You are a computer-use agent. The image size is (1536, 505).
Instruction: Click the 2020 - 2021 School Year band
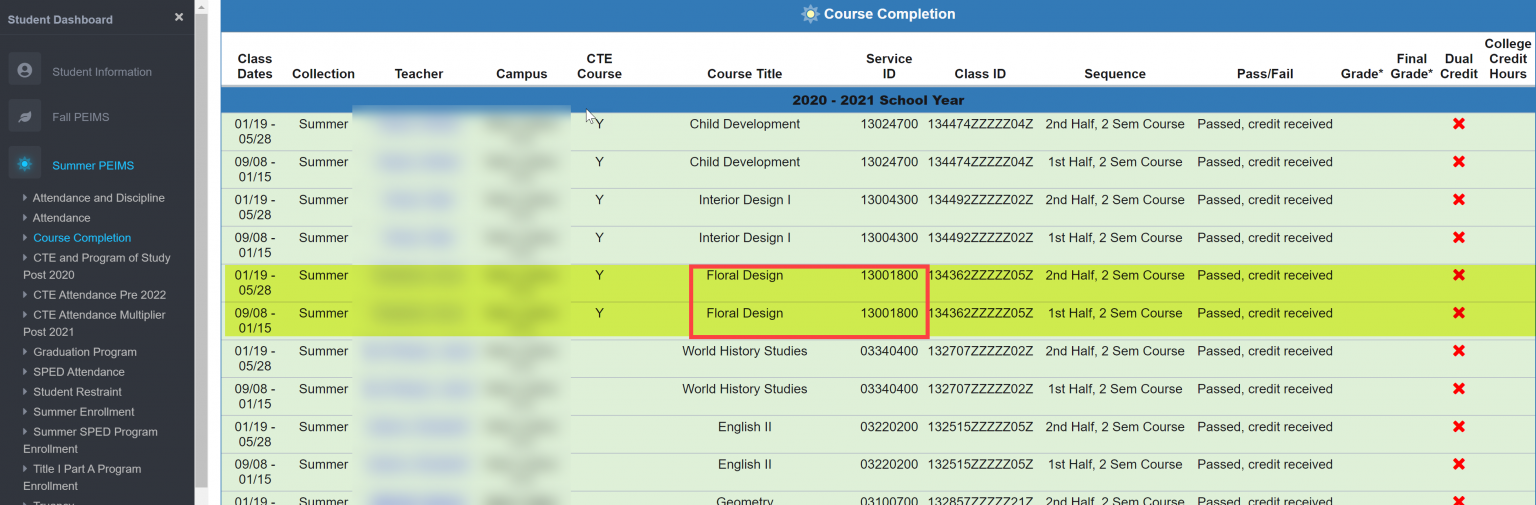point(878,100)
